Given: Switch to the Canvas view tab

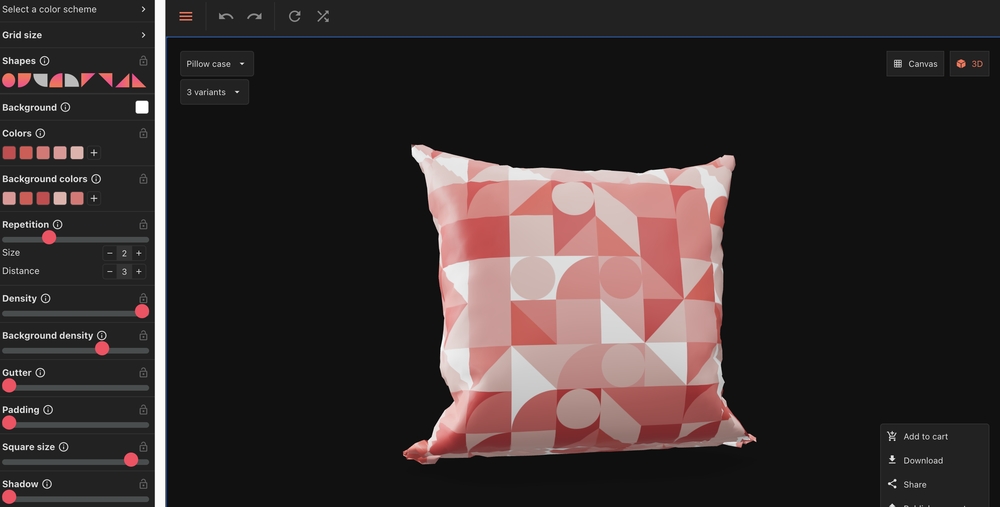Looking at the screenshot, I should [x=914, y=64].
